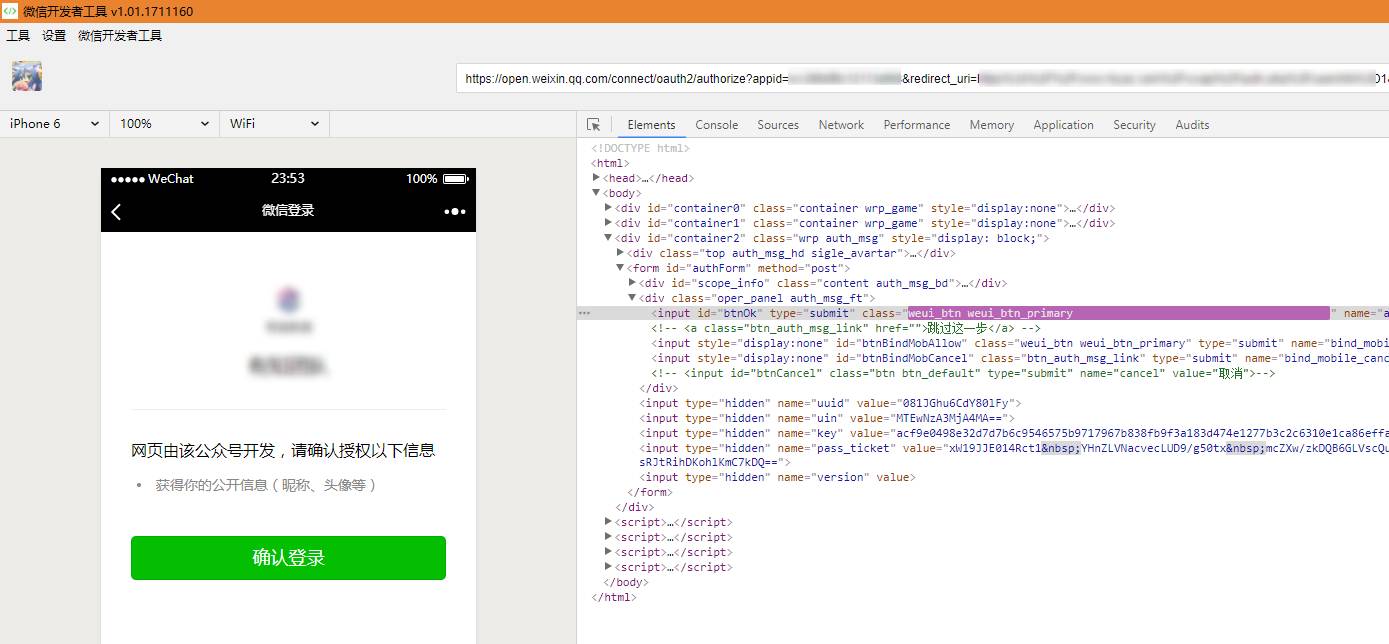The height and width of the screenshot is (644, 1389).
Task: Click the <!DOCTYPE html> line
Action: (x=640, y=148)
